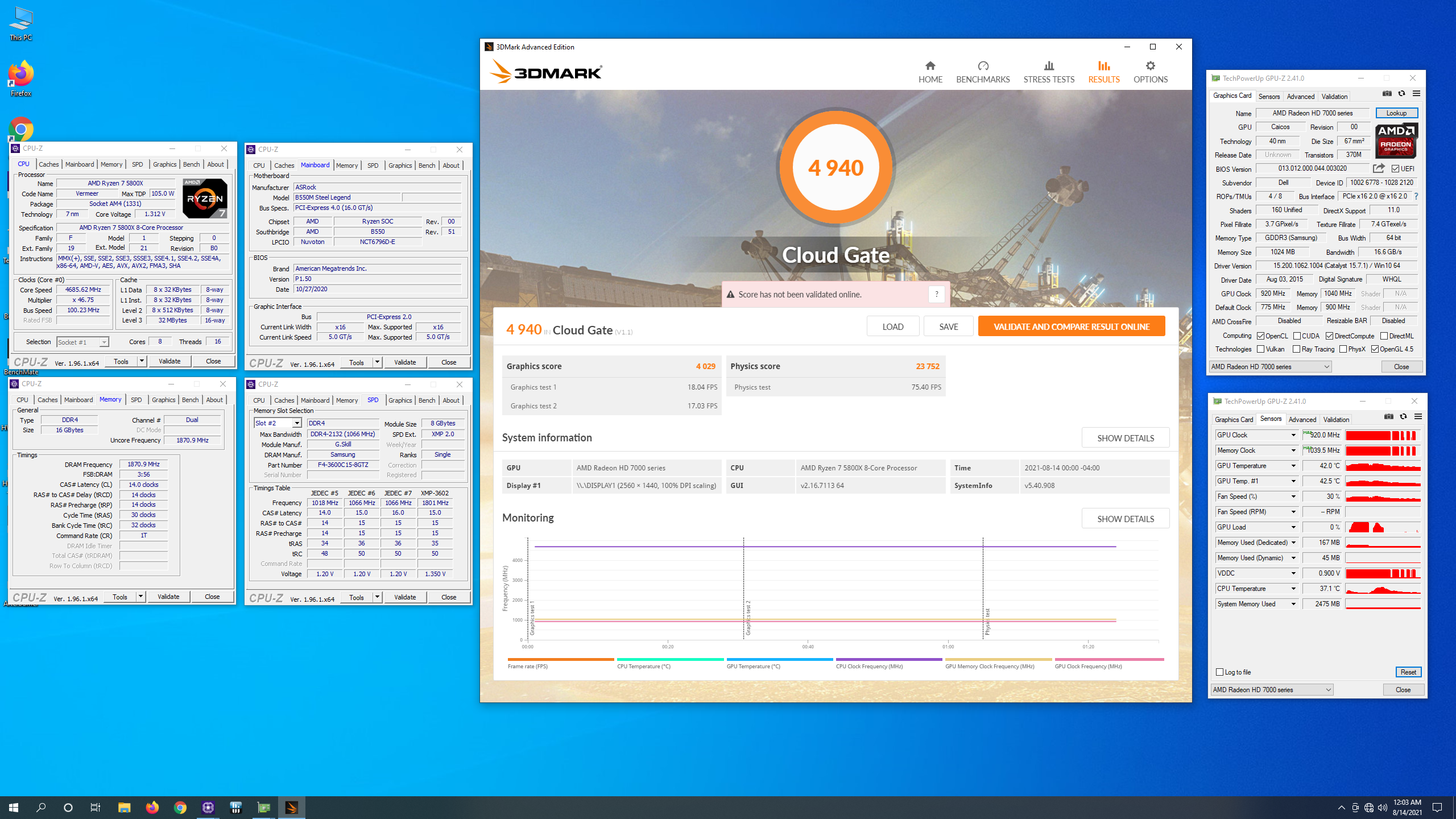Open the volume control in the system tray
Viewport: 1456px width, 819px height.
pyautogui.click(x=1382, y=808)
